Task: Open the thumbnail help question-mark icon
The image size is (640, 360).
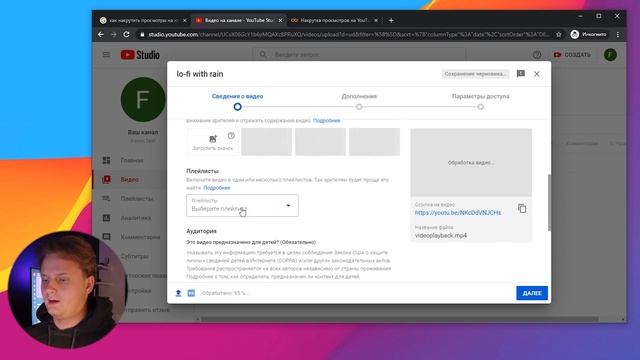Action: [231, 136]
